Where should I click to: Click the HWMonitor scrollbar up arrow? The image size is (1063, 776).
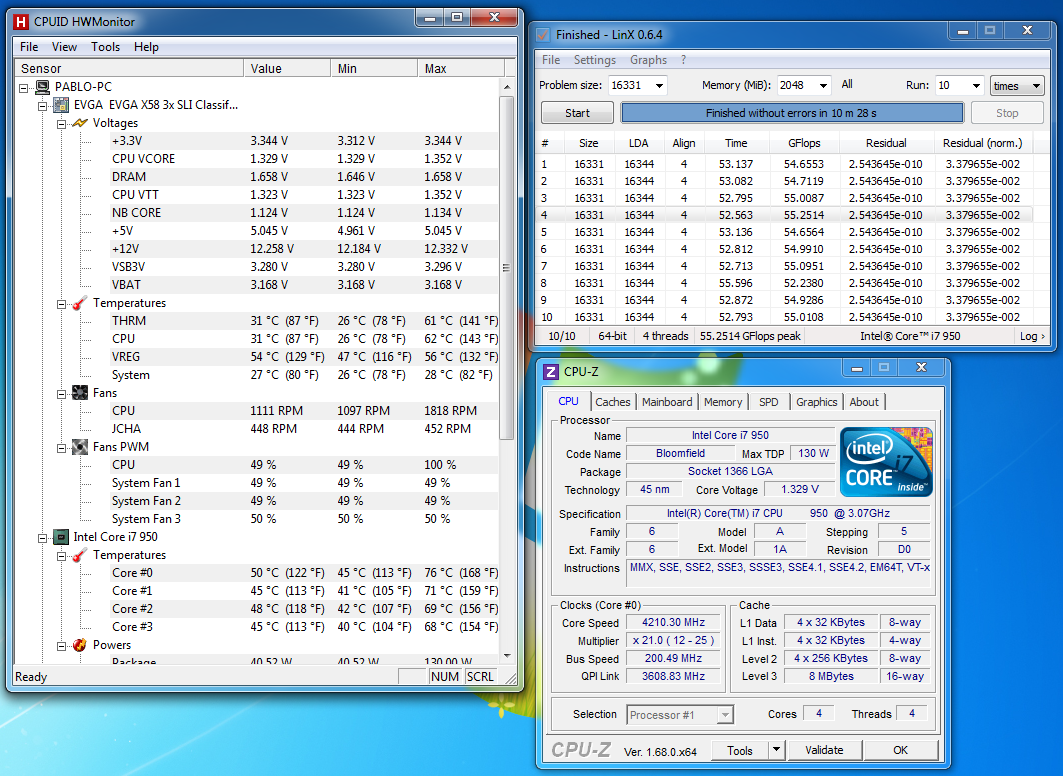point(506,87)
